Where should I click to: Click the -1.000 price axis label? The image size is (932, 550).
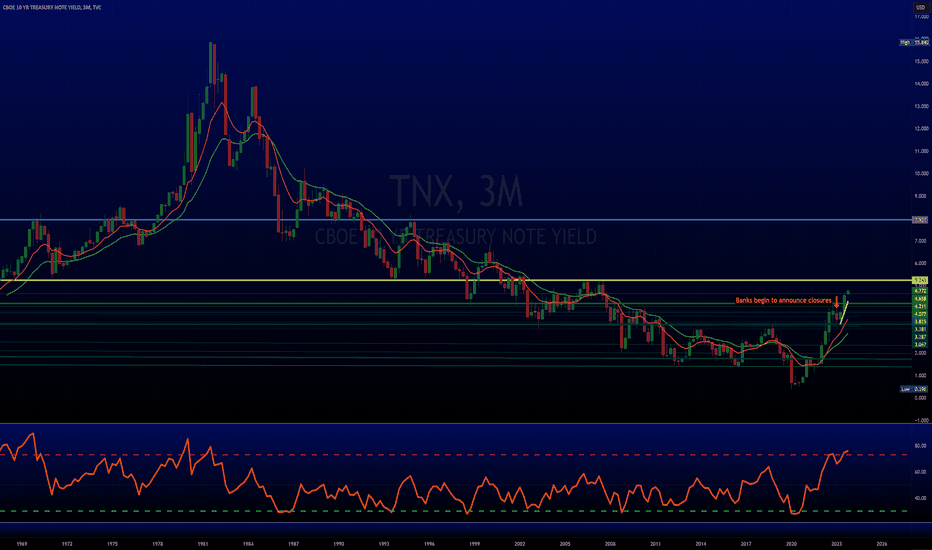click(x=921, y=420)
